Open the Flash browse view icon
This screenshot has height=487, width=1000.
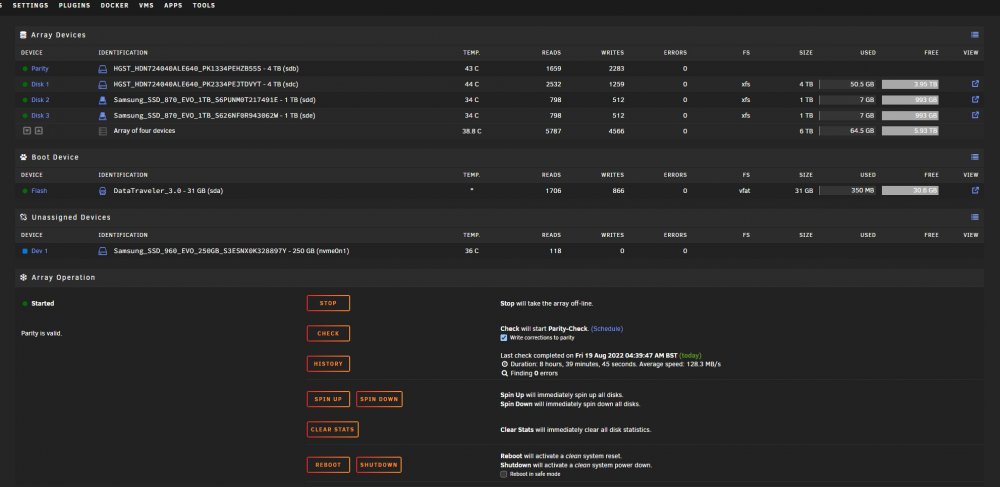(974, 191)
